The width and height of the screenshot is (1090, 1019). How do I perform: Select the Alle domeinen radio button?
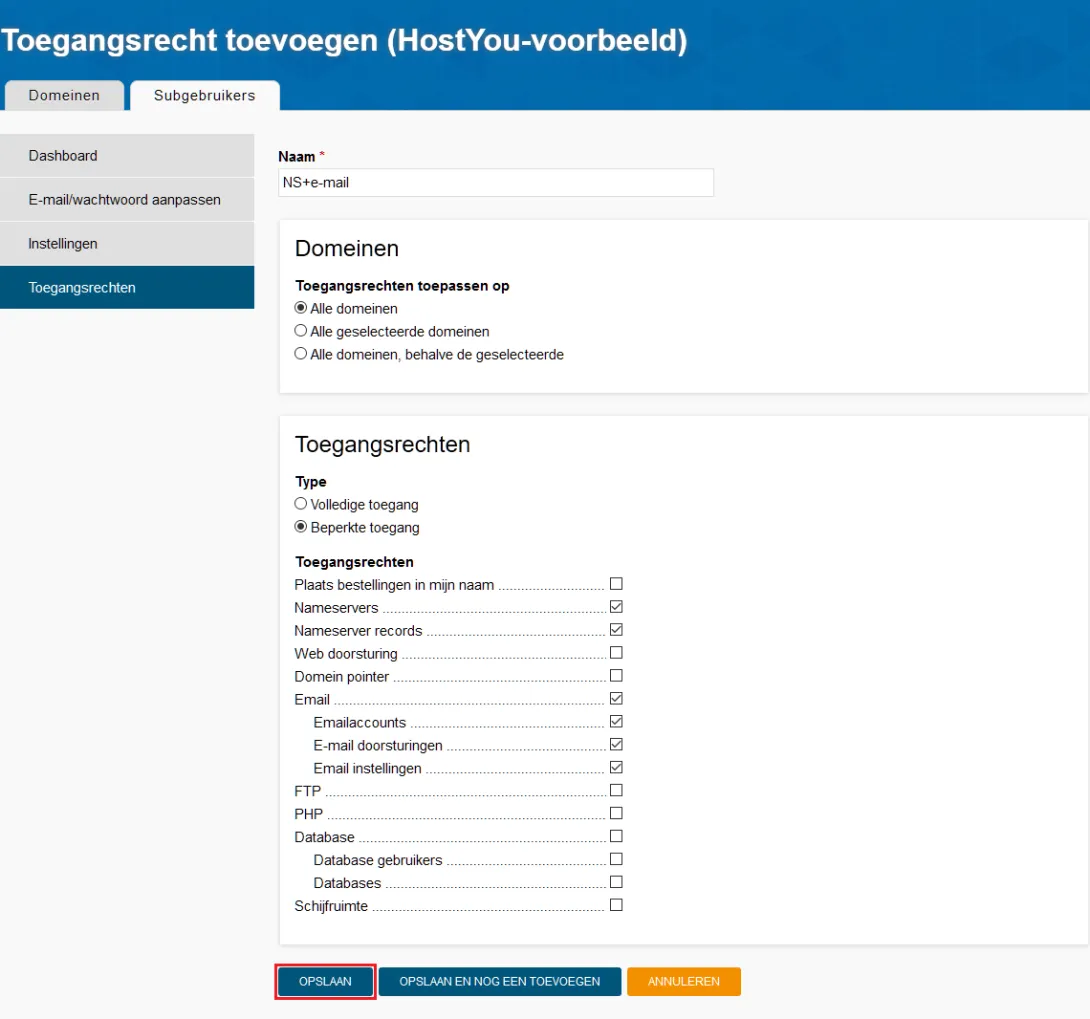(x=301, y=308)
